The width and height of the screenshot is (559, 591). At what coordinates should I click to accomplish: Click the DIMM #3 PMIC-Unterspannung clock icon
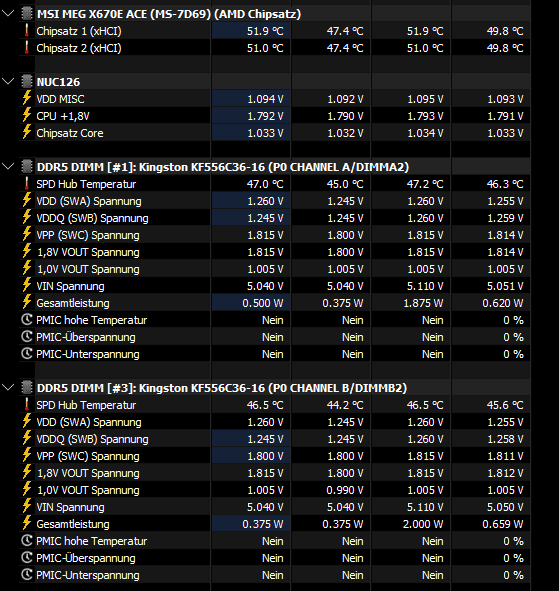(x=27, y=574)
